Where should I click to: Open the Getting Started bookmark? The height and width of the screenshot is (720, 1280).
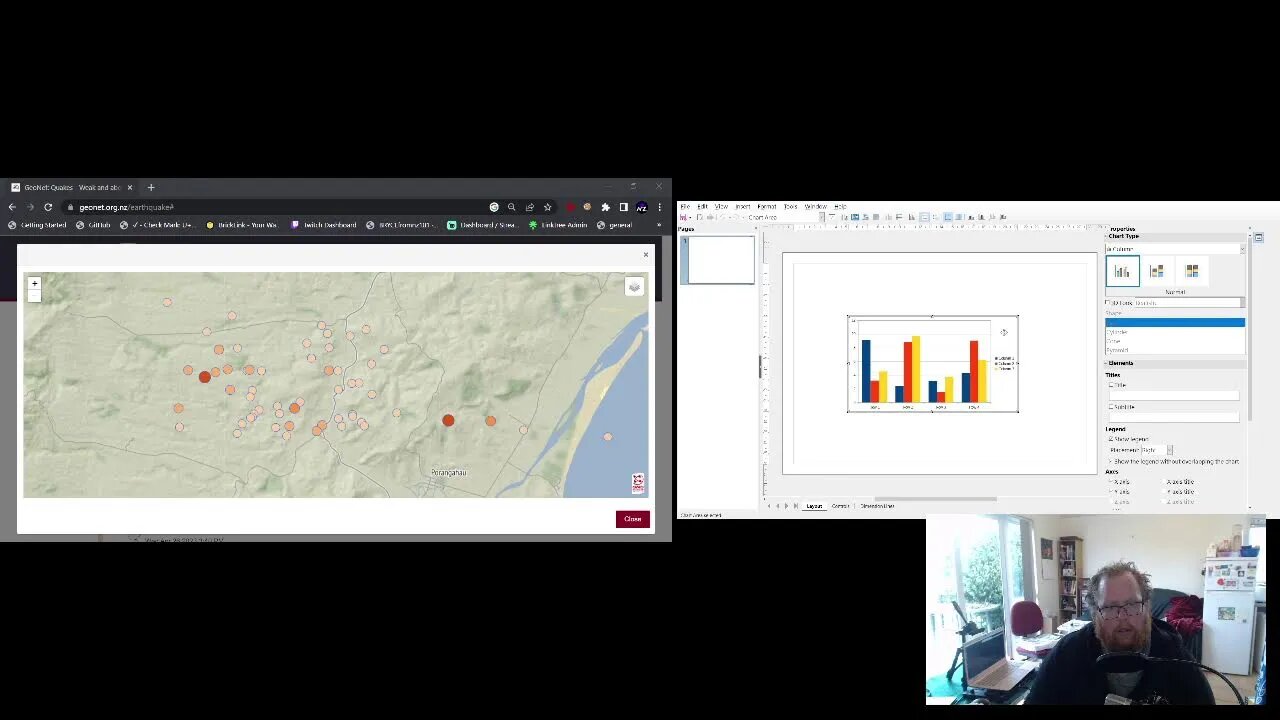(x=37, y=225)
